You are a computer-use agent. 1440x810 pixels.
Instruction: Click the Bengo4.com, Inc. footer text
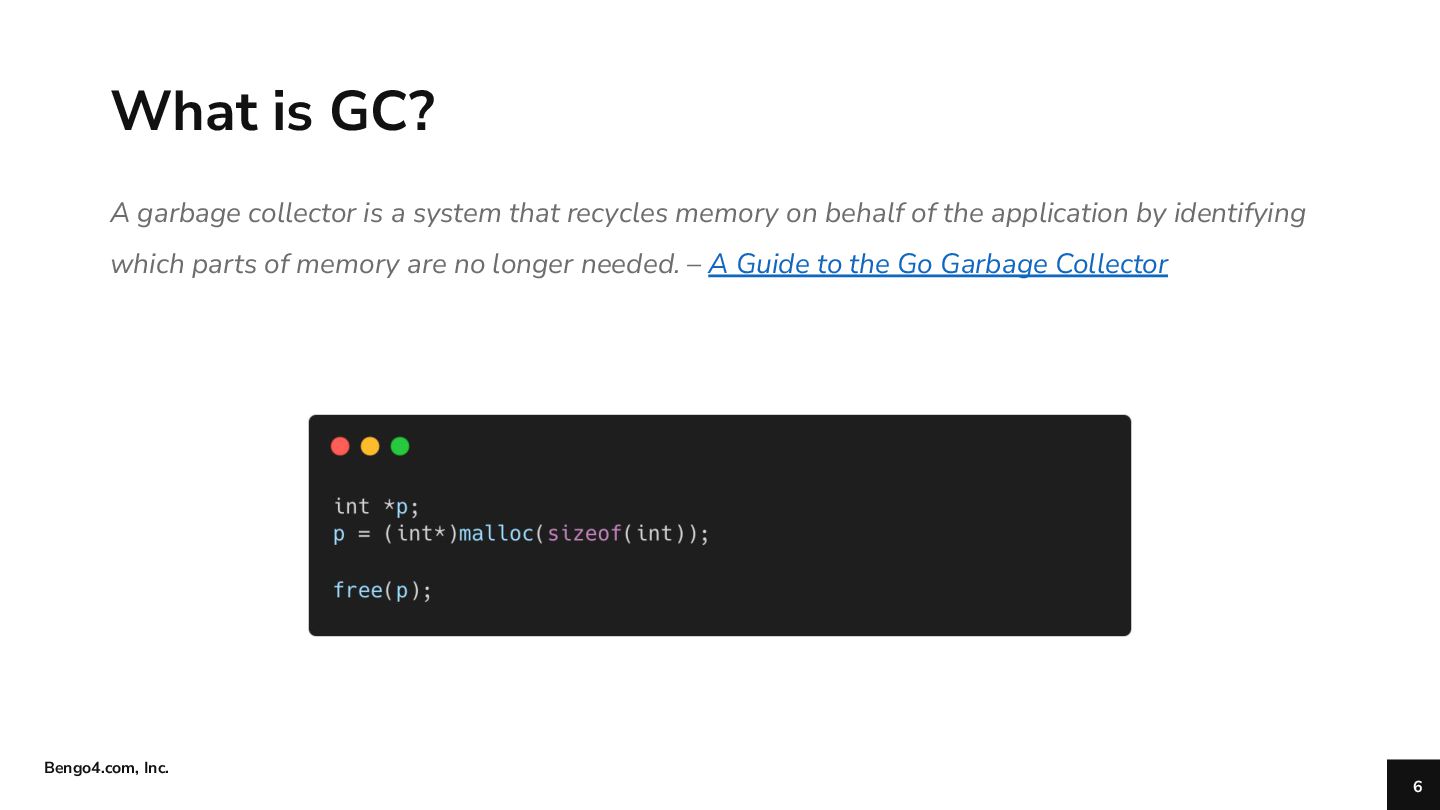coord(106,768)
